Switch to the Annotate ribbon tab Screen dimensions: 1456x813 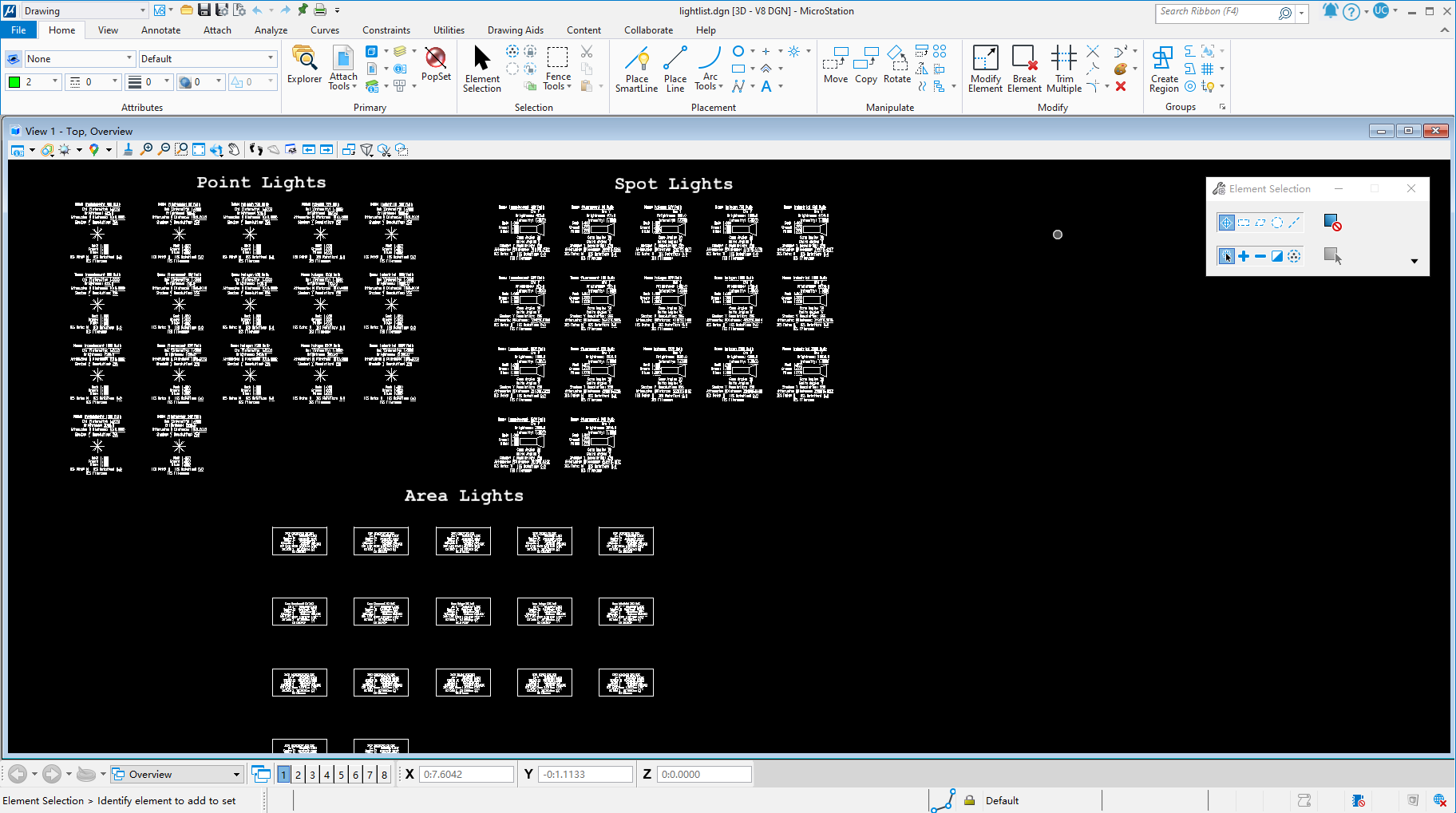160,30
